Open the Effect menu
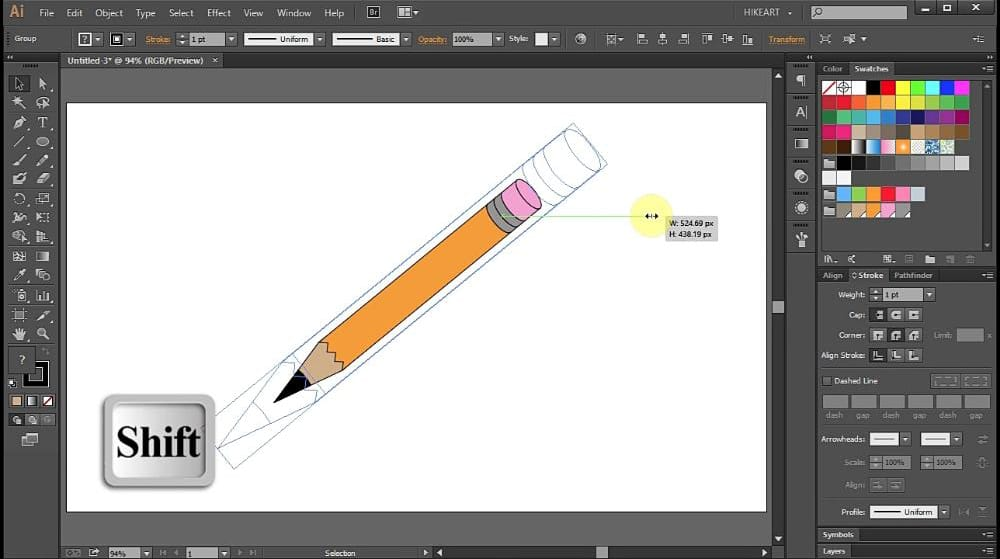Image resolution: width=1000 pixels, height=559 pixels. tap(218, 13)
